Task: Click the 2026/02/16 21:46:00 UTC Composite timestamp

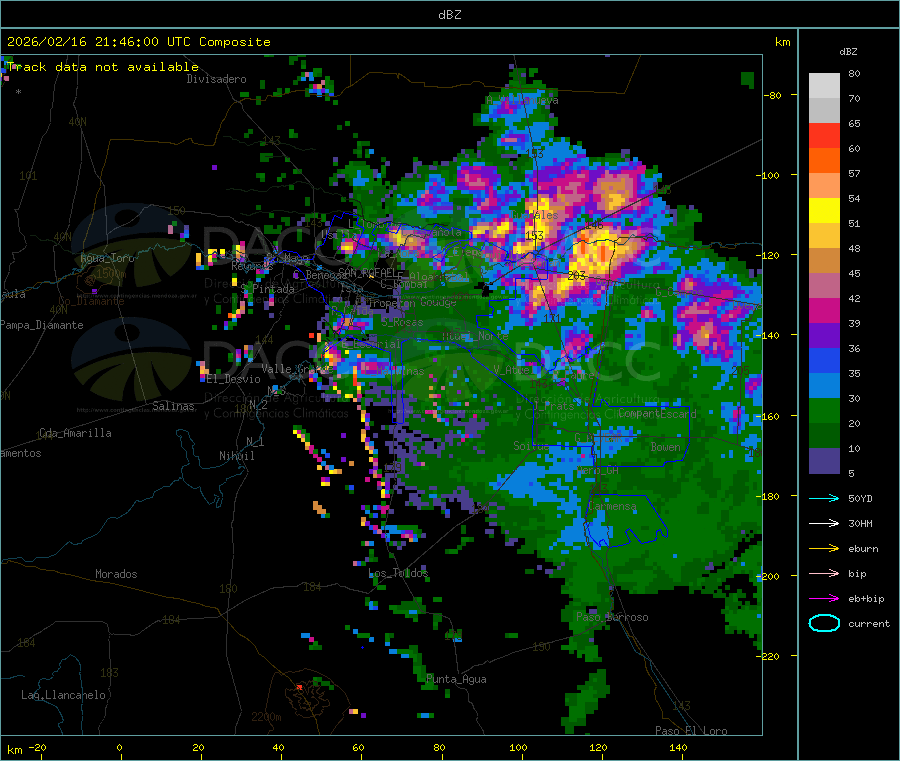Action: click(x=138, y=42)
